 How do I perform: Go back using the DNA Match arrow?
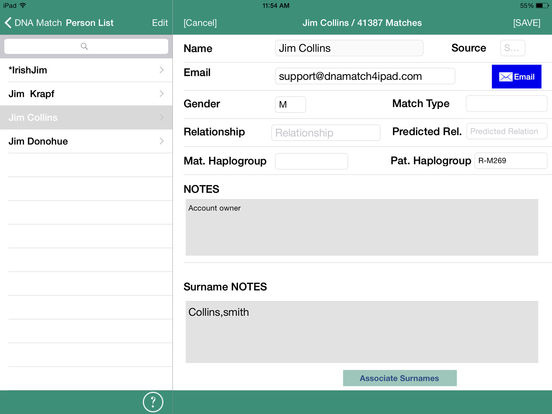[8, 23]
